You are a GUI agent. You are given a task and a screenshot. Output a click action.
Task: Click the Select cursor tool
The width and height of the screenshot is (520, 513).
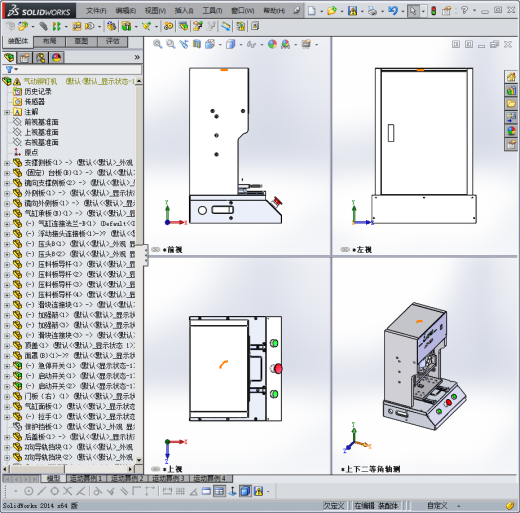pos(413,11)
